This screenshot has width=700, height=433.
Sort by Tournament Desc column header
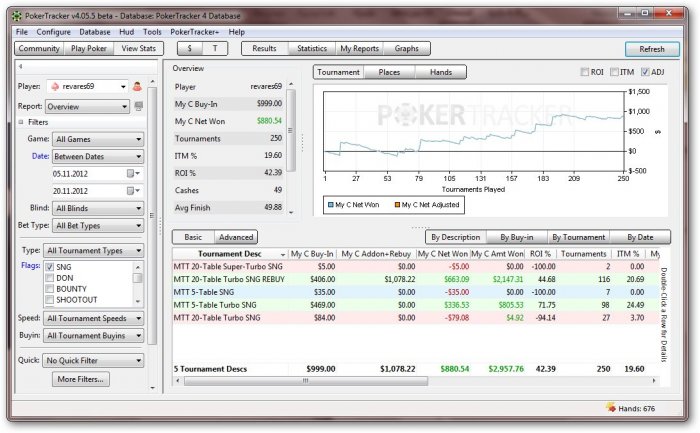pyautogui.click(x=230, y=254)
